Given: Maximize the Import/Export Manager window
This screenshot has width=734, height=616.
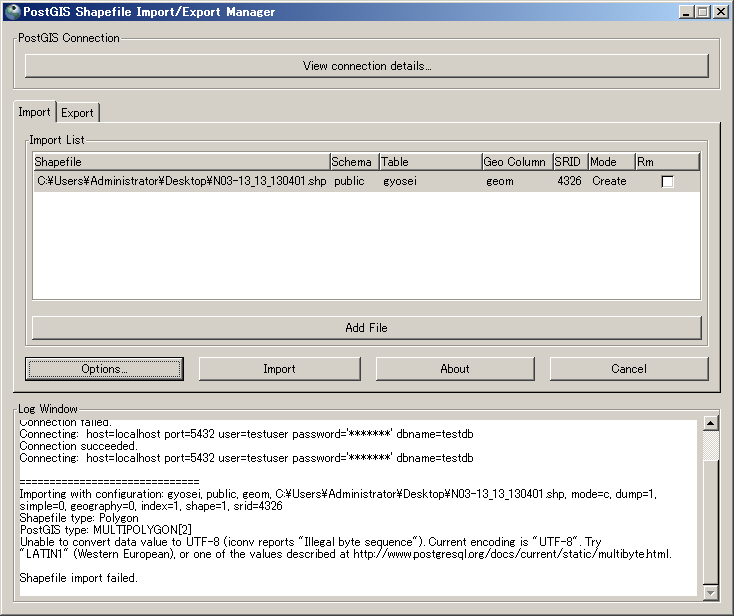Looking at the screenshot, I should tap(702, 12).
